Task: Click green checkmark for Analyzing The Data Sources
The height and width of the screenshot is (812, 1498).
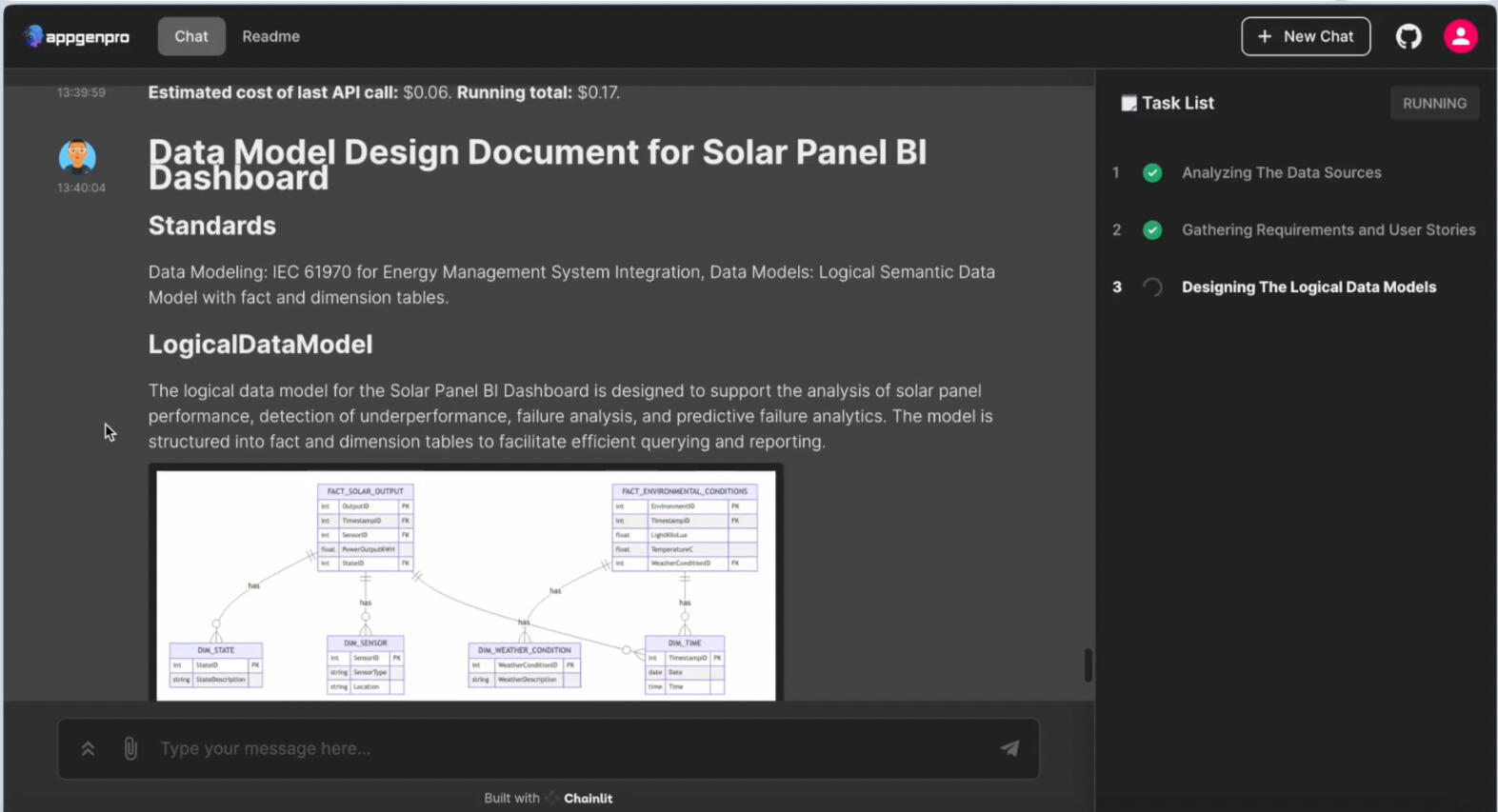Action: [1152, 173]
